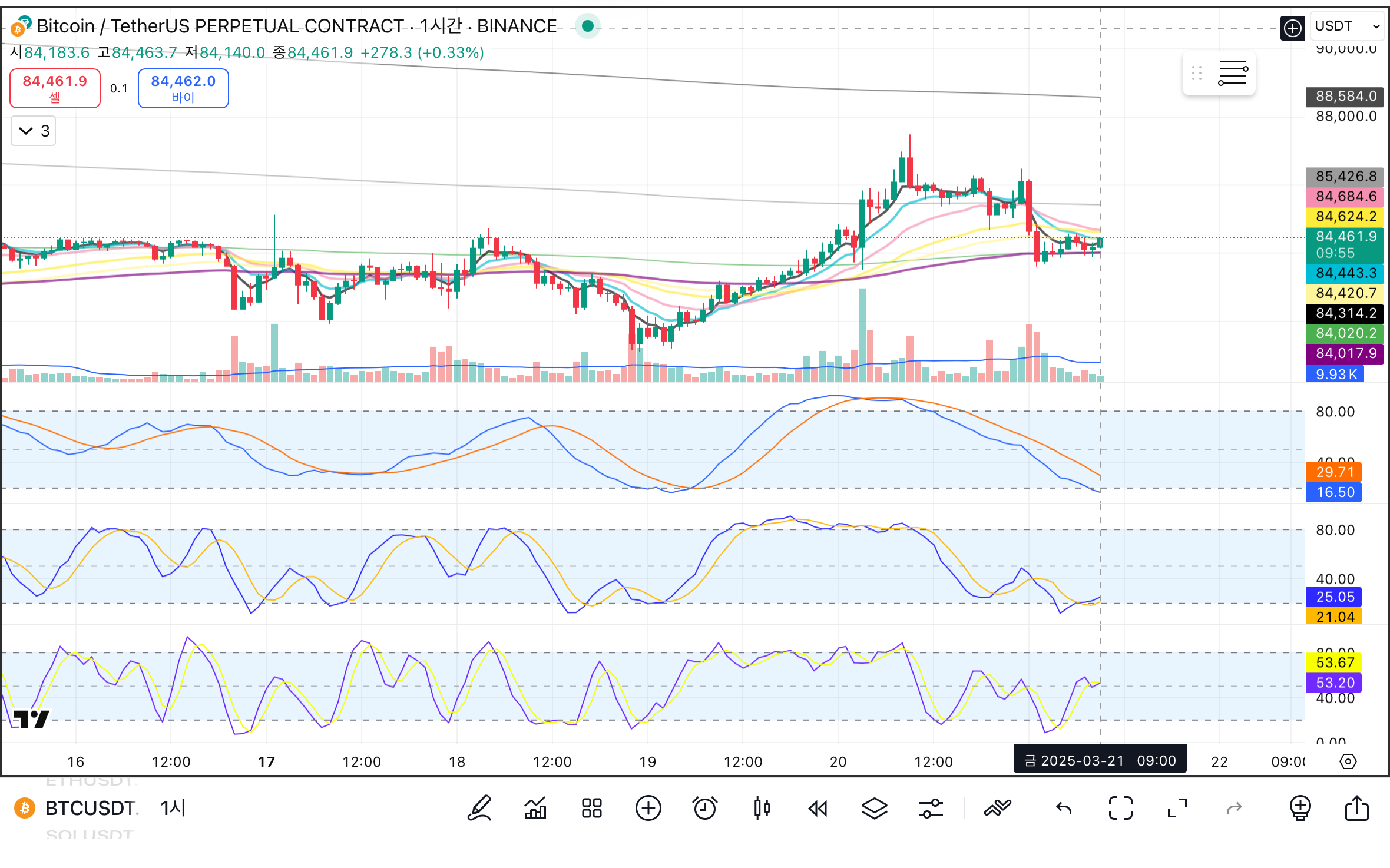Viewport: 1390px width, 868px height.
Task: Toggle fullscreen mode bracket icon
Action: (1120, 808)
